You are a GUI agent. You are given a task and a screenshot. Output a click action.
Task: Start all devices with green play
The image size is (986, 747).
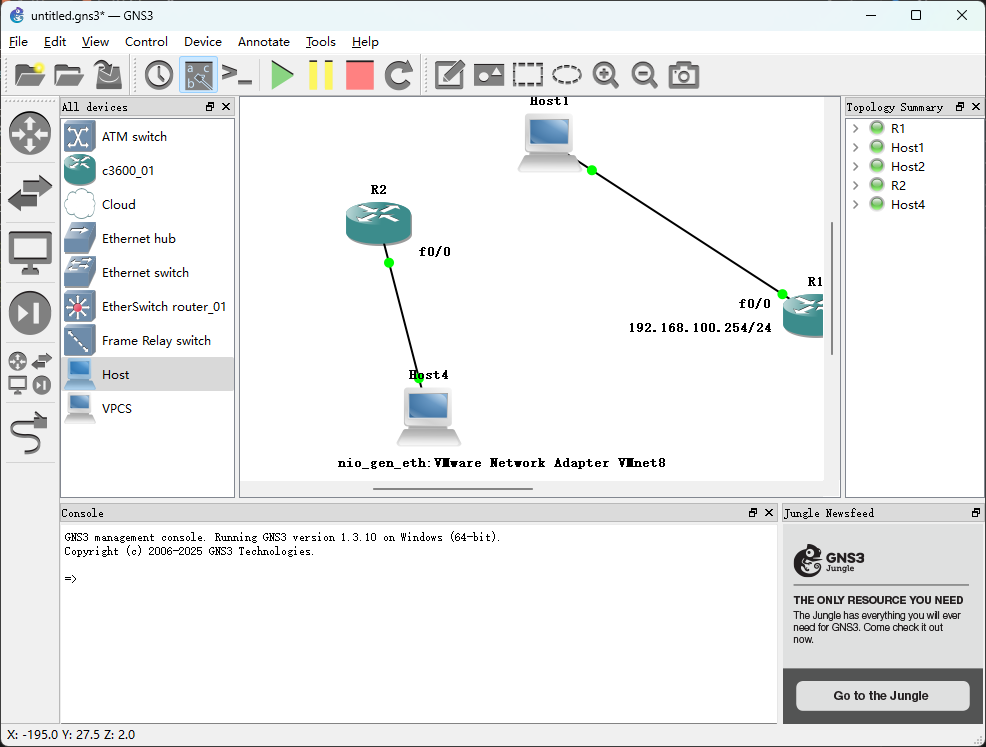coord(282,75)
